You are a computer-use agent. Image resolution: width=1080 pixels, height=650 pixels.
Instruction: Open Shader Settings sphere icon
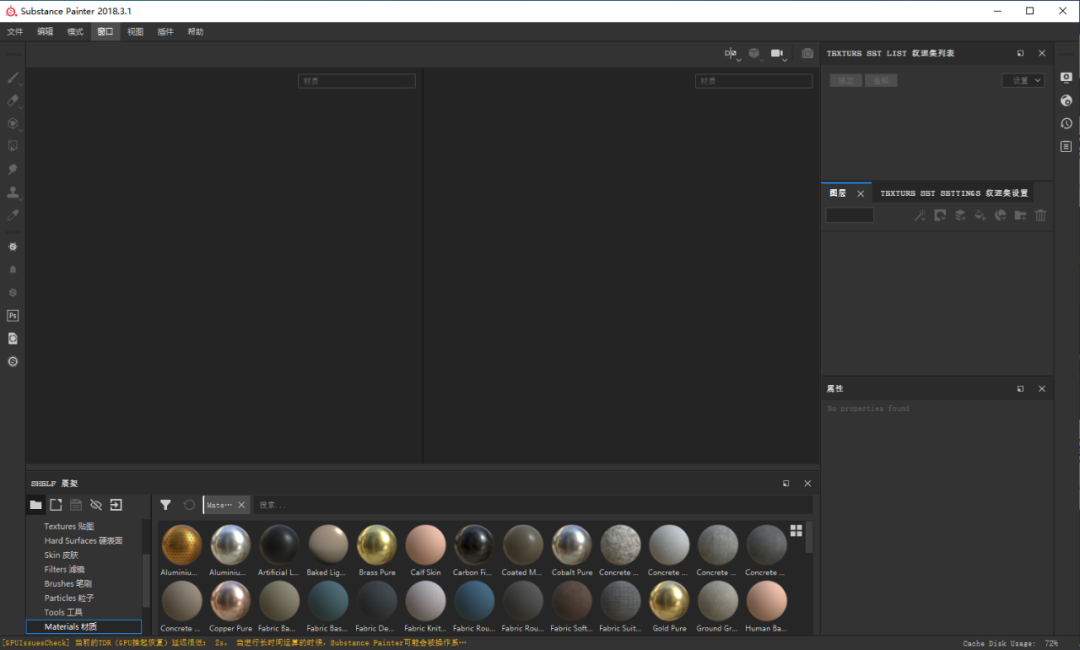pos(1066,101)
